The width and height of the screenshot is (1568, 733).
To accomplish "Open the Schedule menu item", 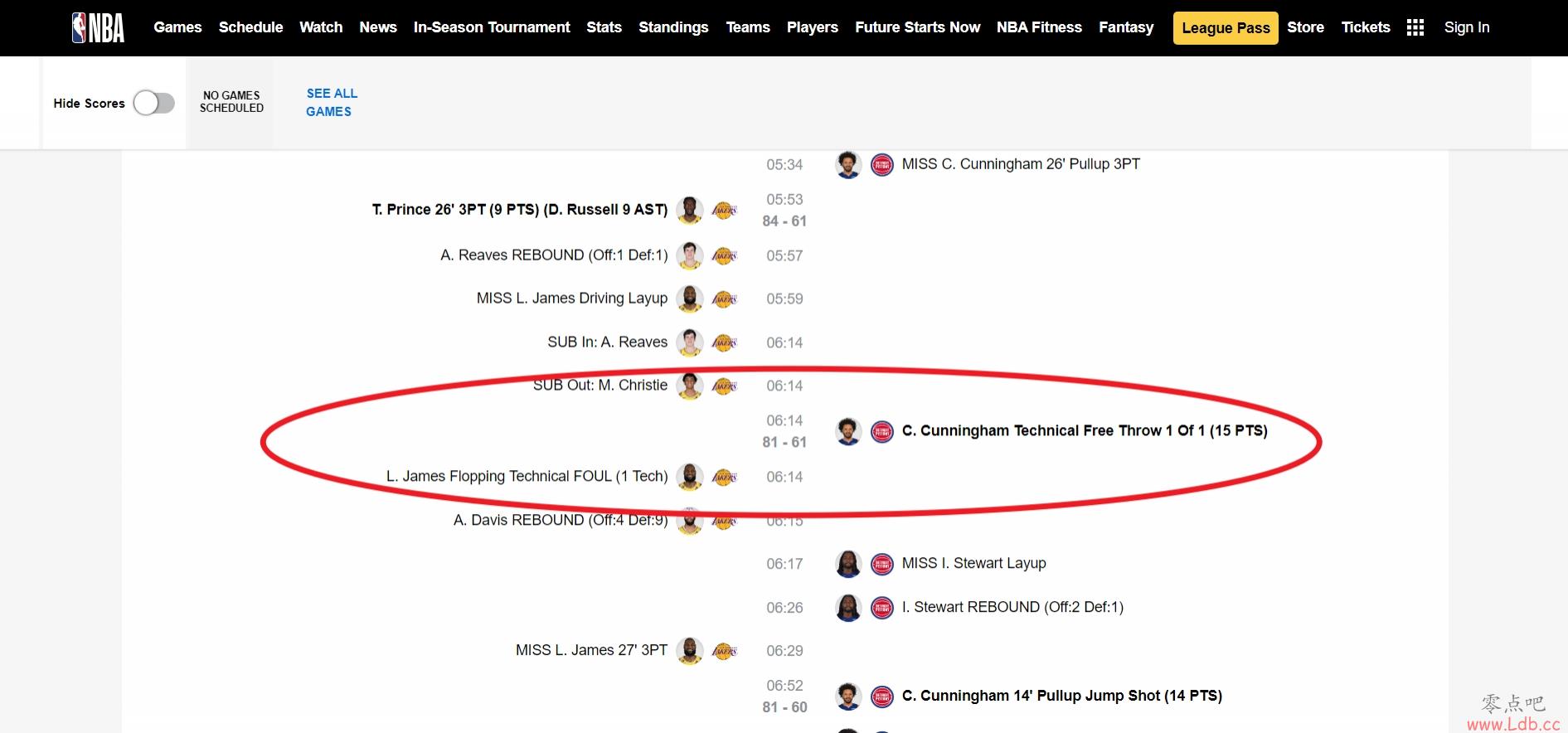I will point(251,27).
